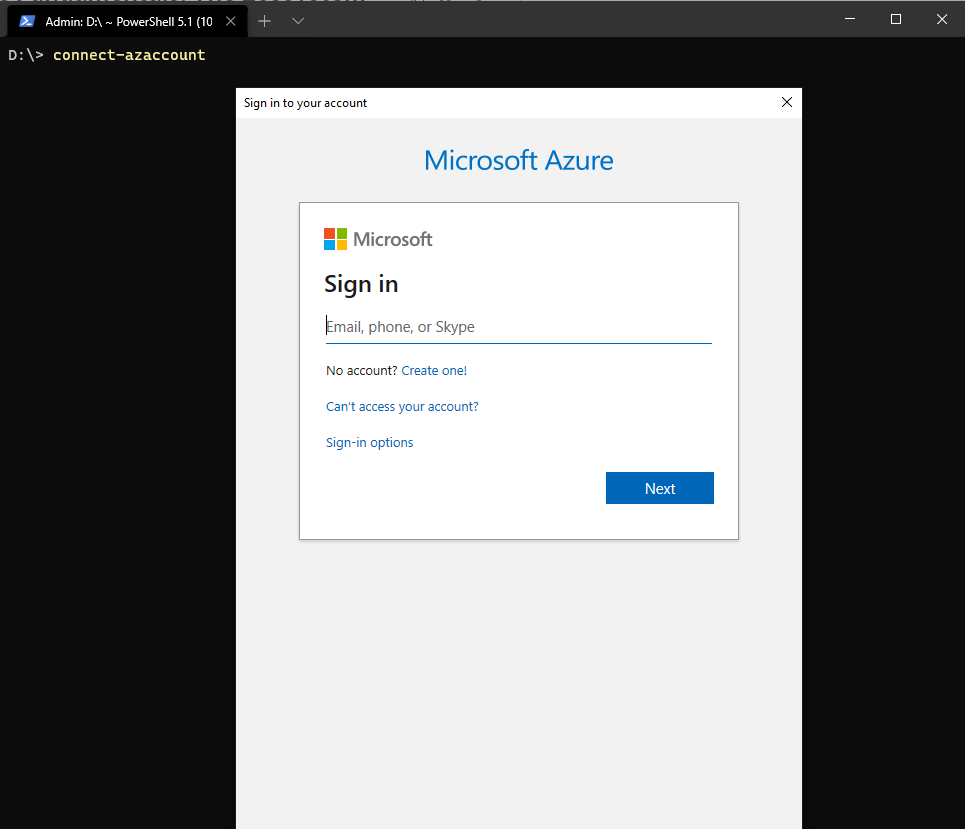Click the Email, phone, or Skype field
965x829 pixels.
(x=519, y=327)
